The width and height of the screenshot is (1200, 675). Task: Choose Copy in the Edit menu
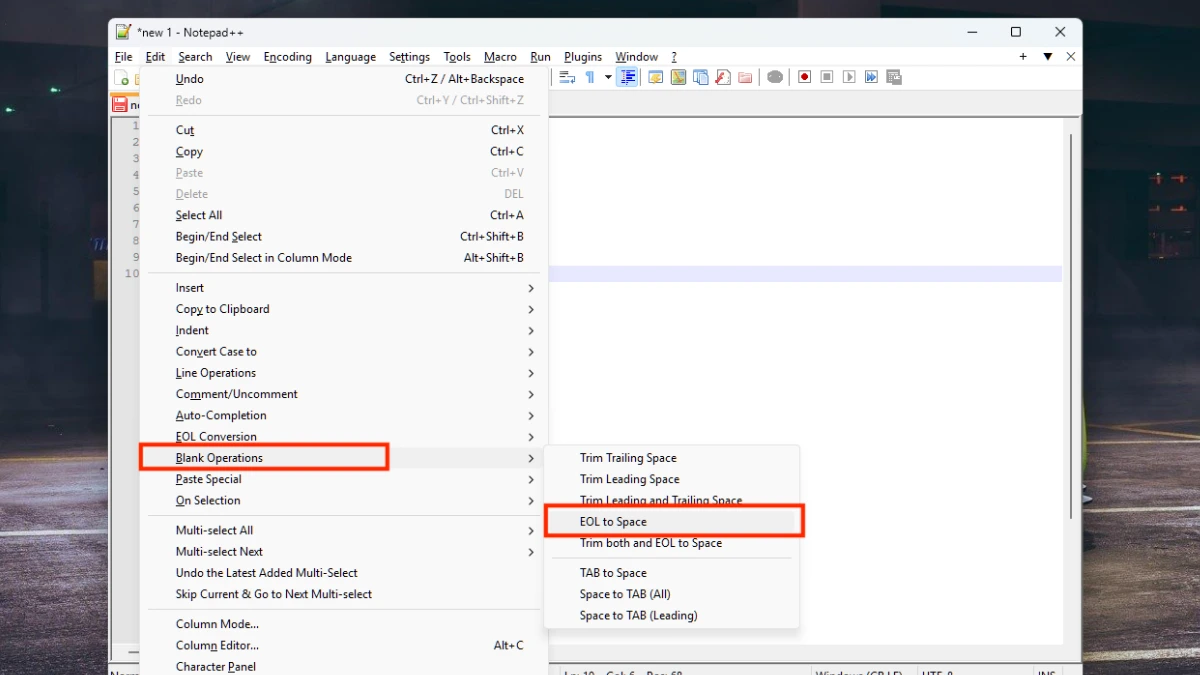coord(344,152)
